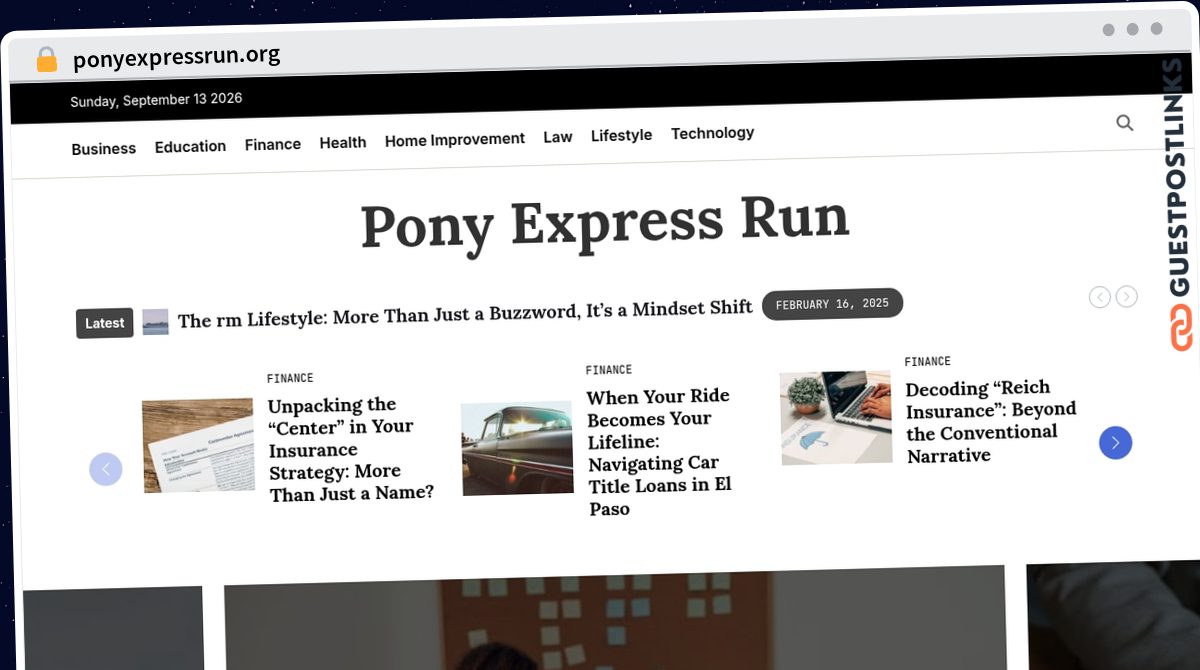Open 'Unpacking the Center in Your Insurance Strategy' article

tap(351, 450)
